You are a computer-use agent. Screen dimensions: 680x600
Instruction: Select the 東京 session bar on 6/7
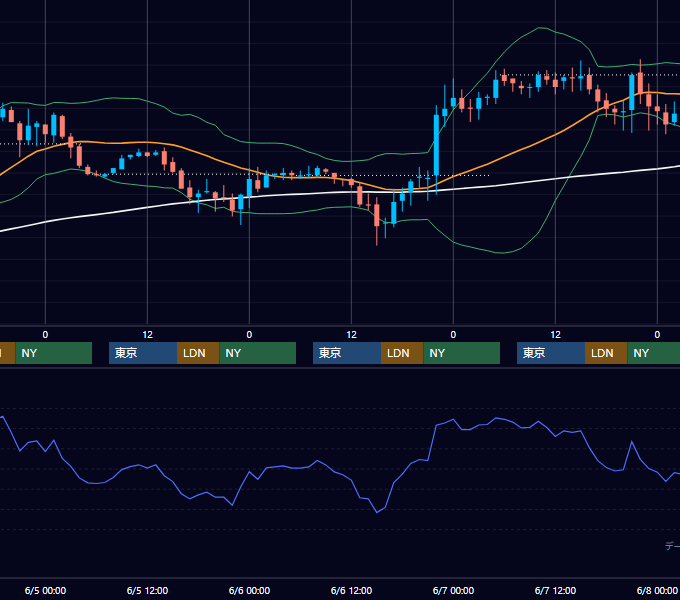pyautogui.click(x=551, y=353)
